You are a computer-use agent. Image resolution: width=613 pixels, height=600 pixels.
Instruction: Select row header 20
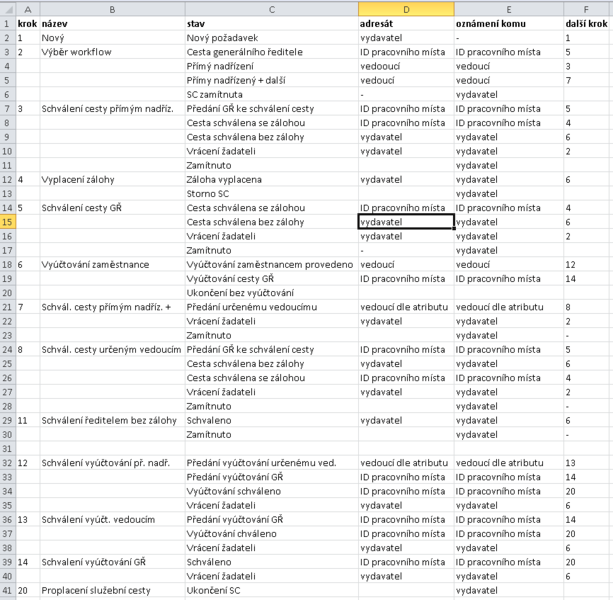(x=8, y=293)
